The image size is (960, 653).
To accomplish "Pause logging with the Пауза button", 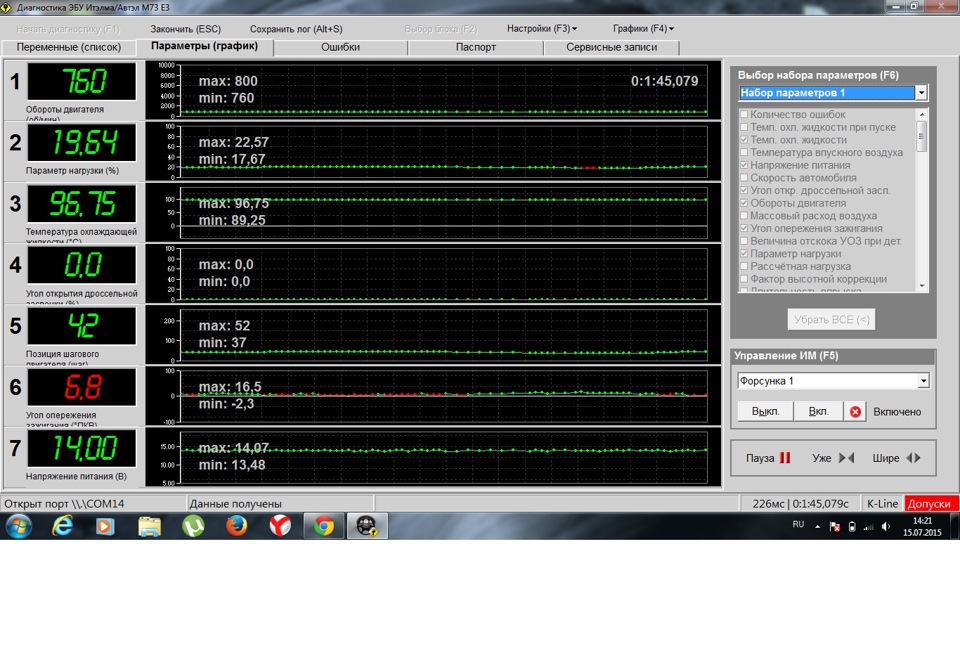I will (x=768, y=458).
